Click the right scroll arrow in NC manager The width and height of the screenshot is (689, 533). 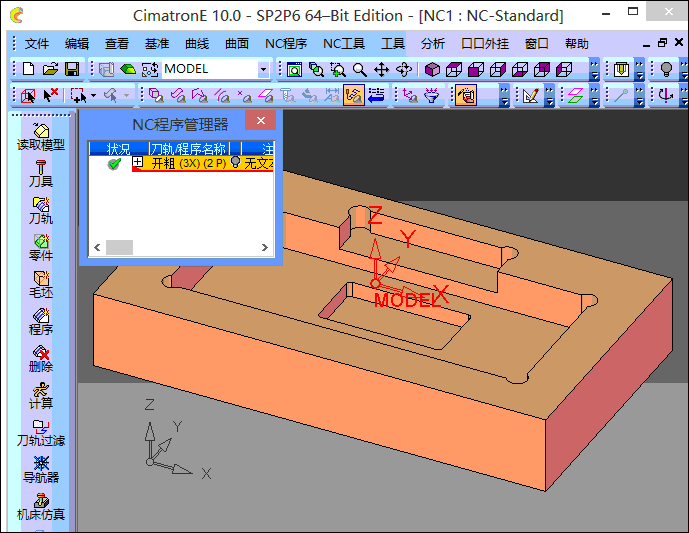coord(265,247)
